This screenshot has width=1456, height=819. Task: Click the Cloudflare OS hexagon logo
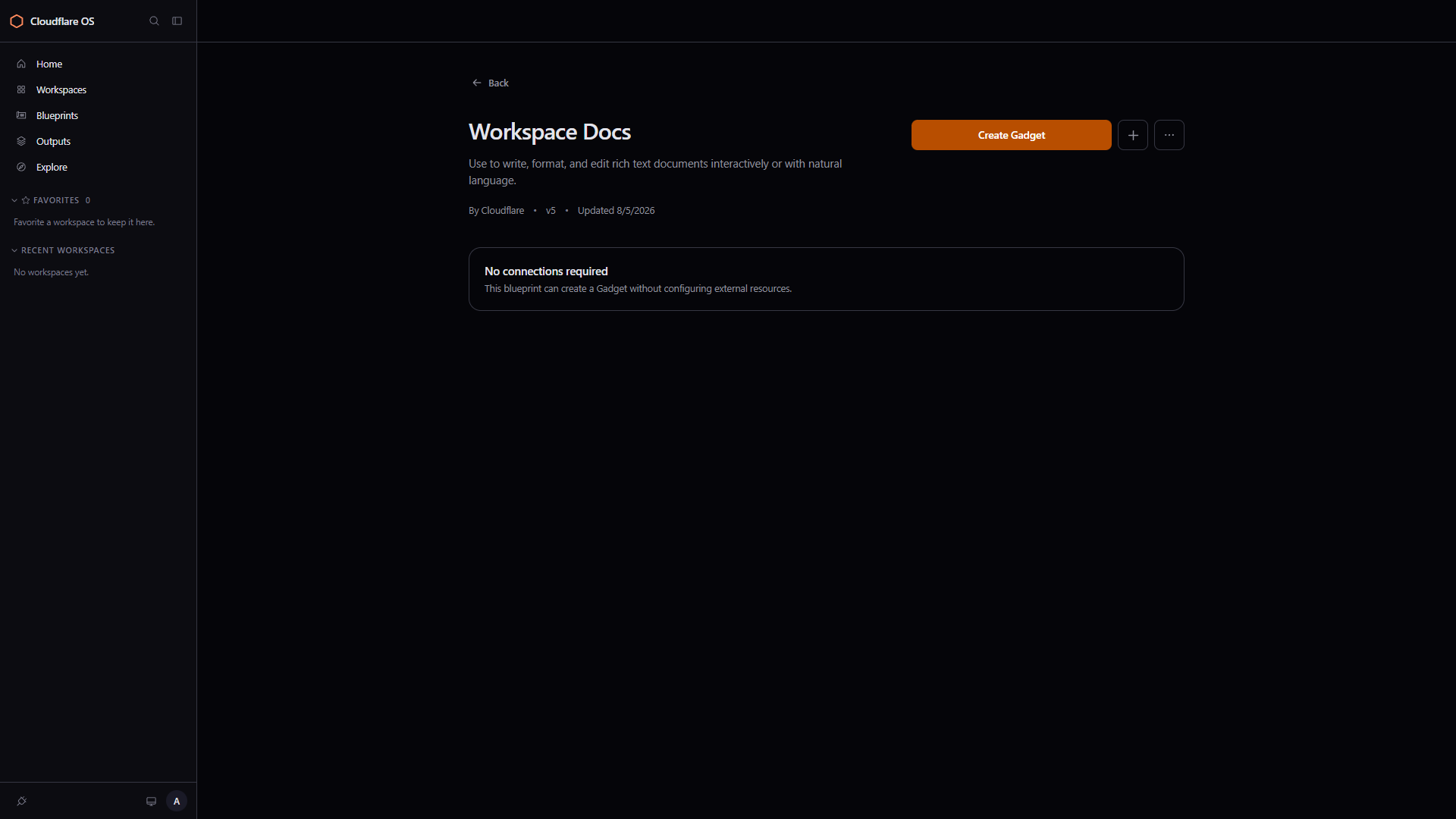click(x=17, y=21)
